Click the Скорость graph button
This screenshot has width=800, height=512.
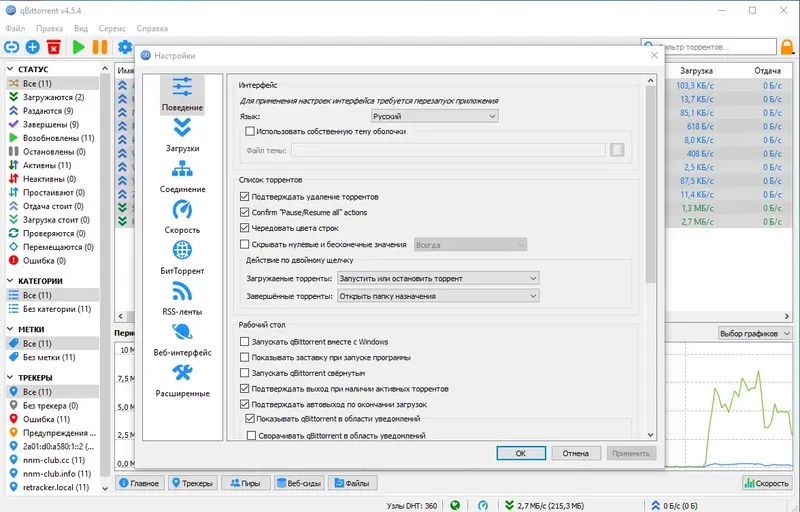pos(767,483)
